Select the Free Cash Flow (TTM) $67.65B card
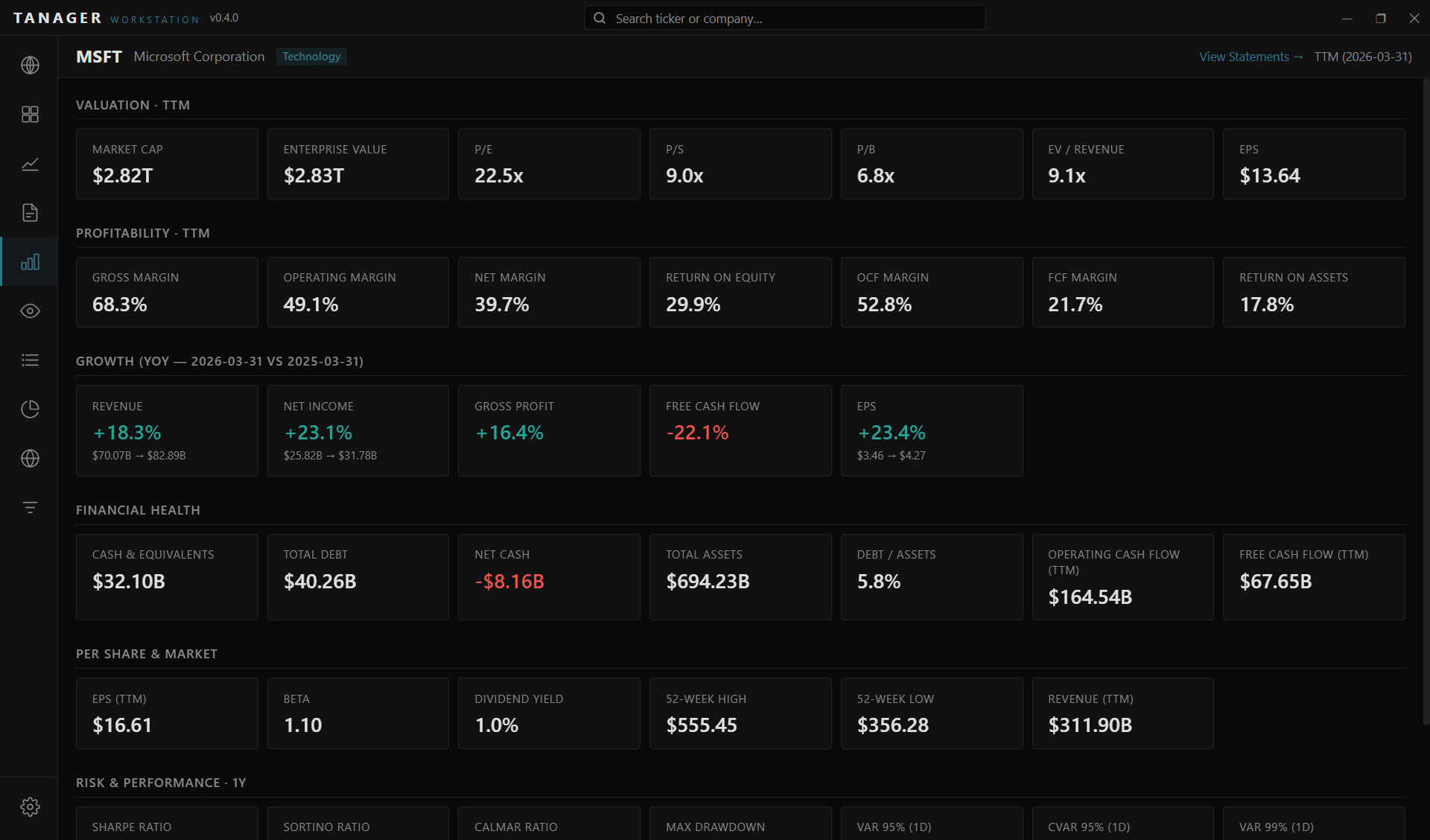The width and height of the screenshot is (1430, 840). [1314, 577]
